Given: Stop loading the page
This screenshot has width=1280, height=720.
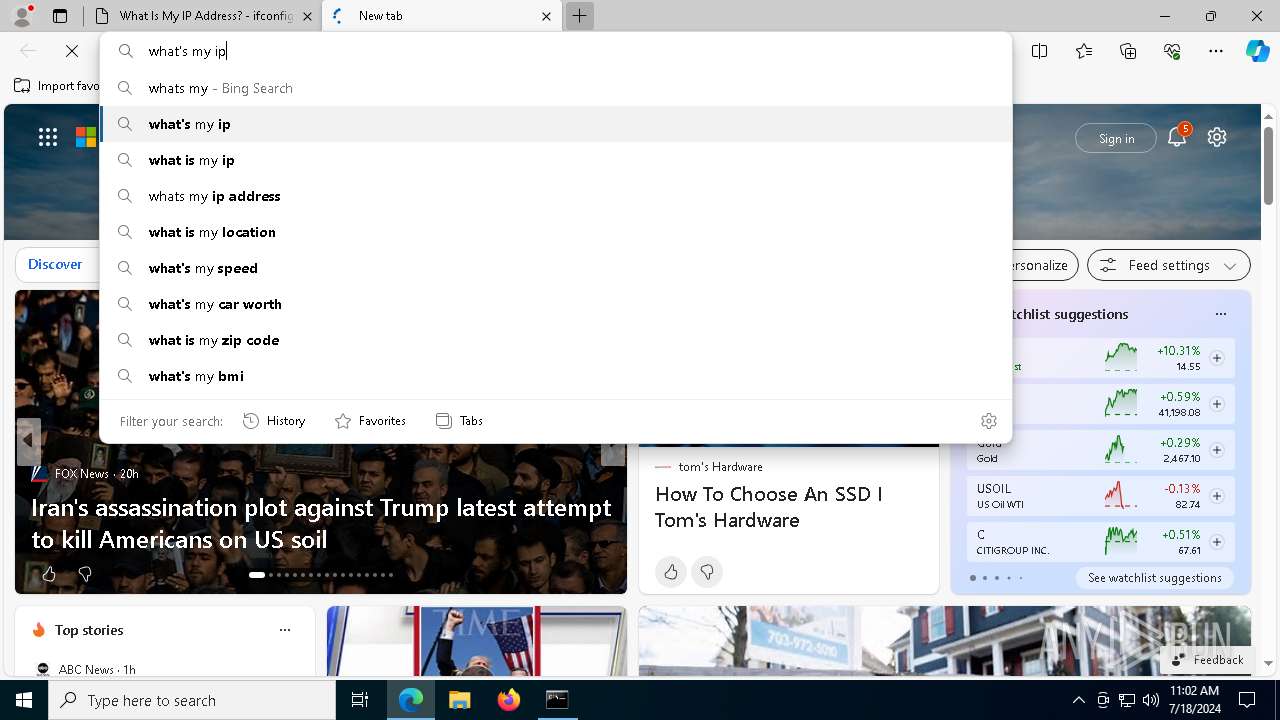Looking at the screenshot, I should (x=72, y=51).
